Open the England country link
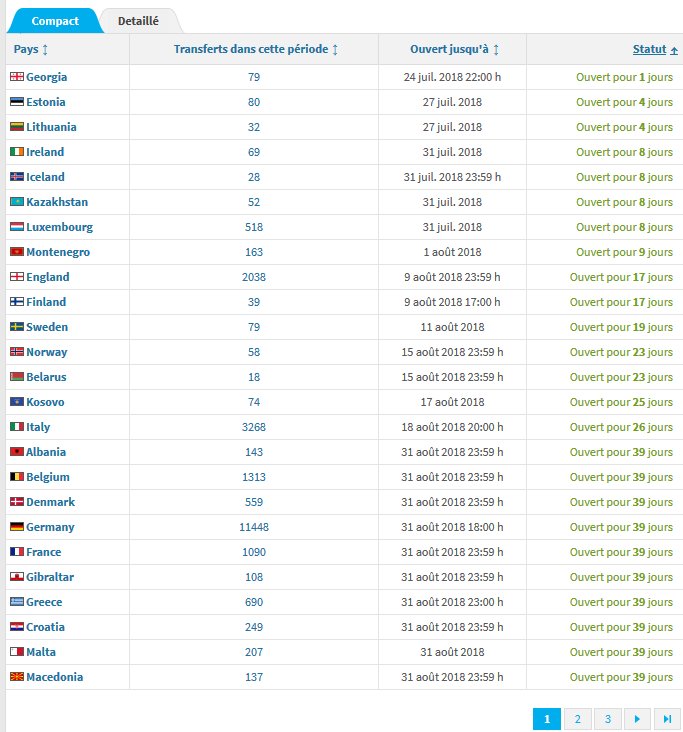 [48, 277]
